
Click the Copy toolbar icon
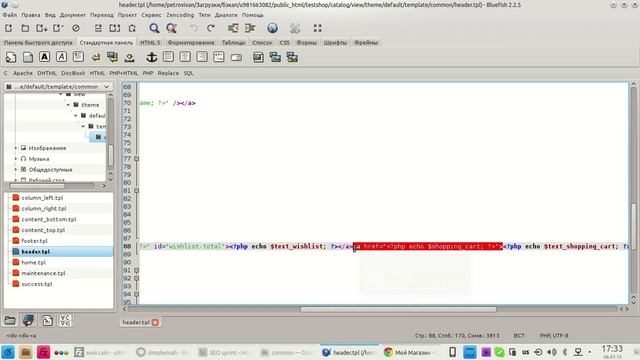click(x=115, y=28)
